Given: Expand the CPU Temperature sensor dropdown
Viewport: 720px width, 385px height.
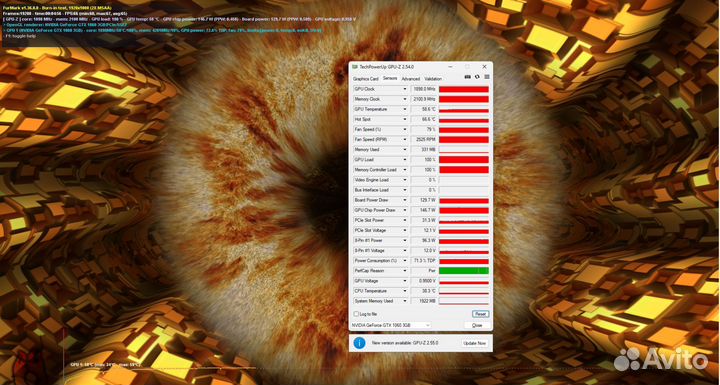Looking at the screenshot, I should click(x=405, y=291).
